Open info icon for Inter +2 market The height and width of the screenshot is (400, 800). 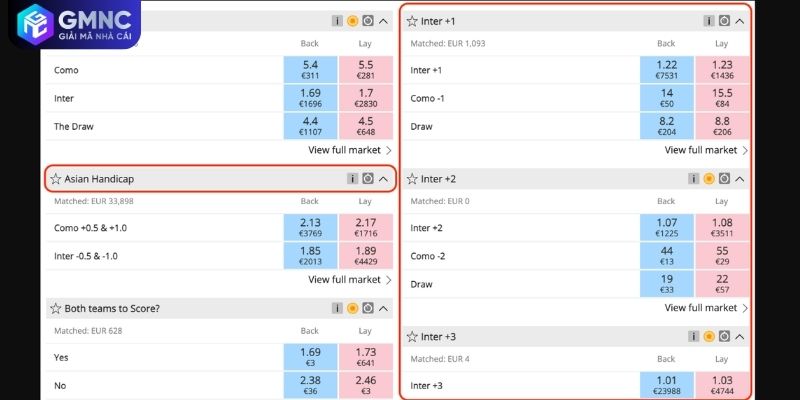point(694,179)
